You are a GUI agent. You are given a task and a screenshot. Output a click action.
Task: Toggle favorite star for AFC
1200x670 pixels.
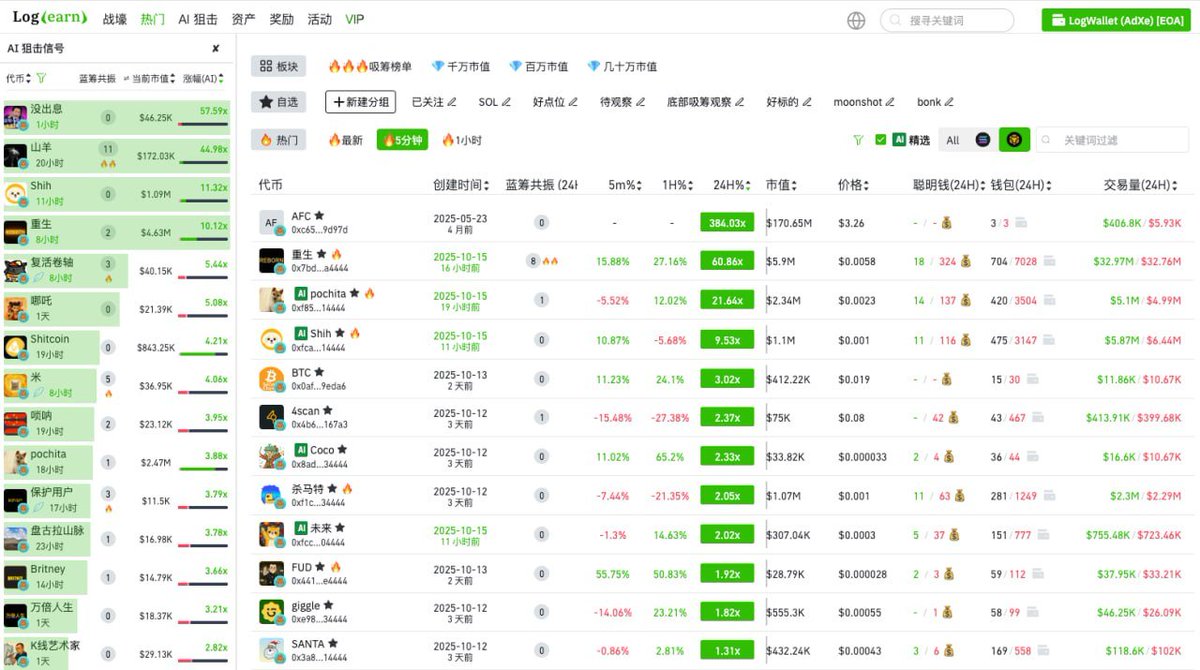[319, 215]
